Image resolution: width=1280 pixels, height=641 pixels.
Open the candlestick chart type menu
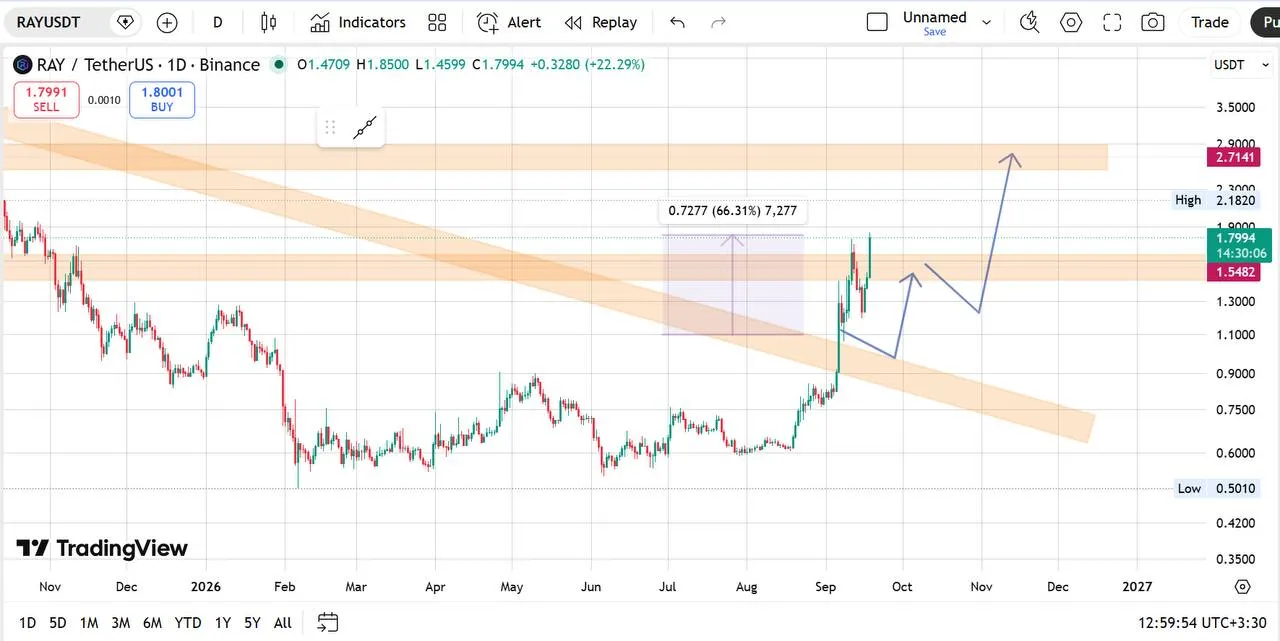268,22
